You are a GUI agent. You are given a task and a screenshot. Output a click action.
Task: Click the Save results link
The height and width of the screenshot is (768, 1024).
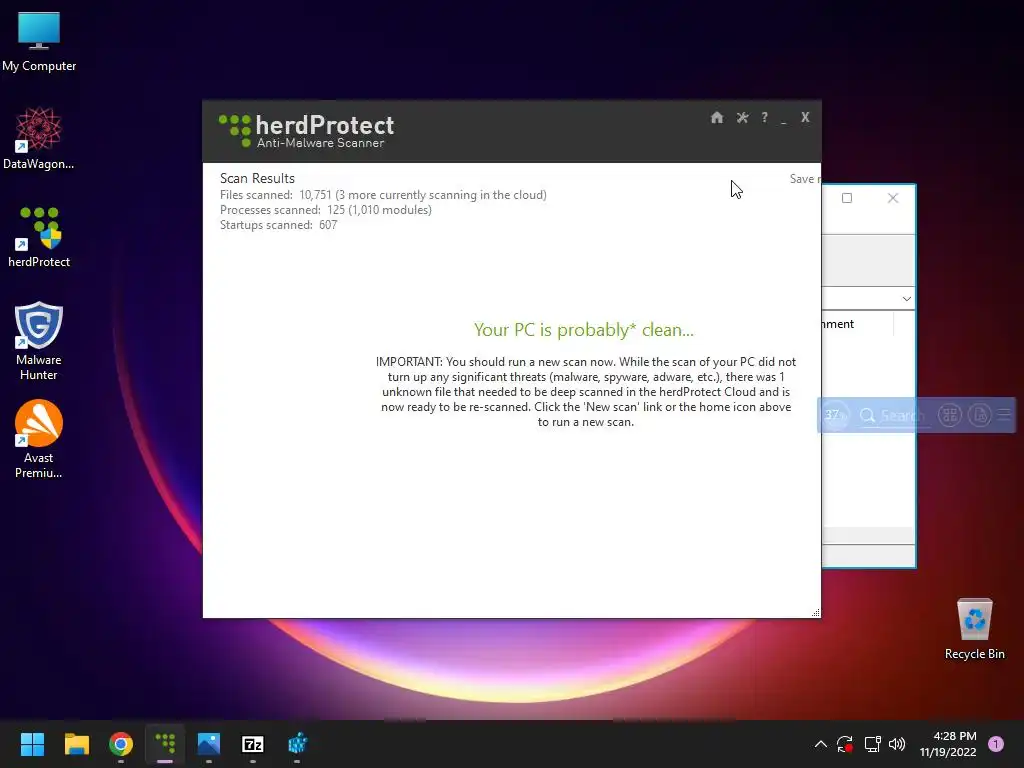point(805,179)
